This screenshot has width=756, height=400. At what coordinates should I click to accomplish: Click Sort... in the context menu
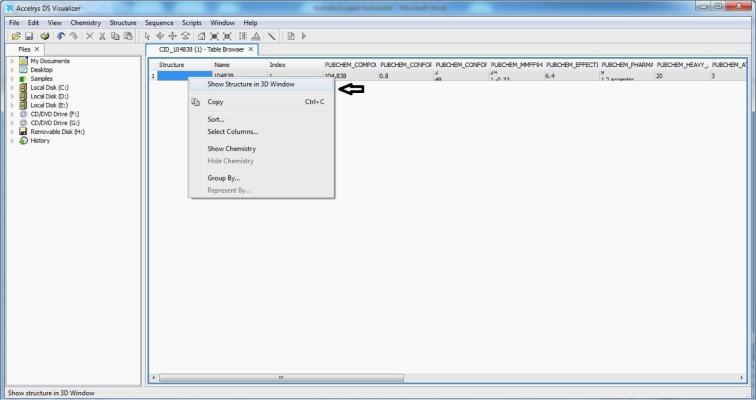[216, 119]
